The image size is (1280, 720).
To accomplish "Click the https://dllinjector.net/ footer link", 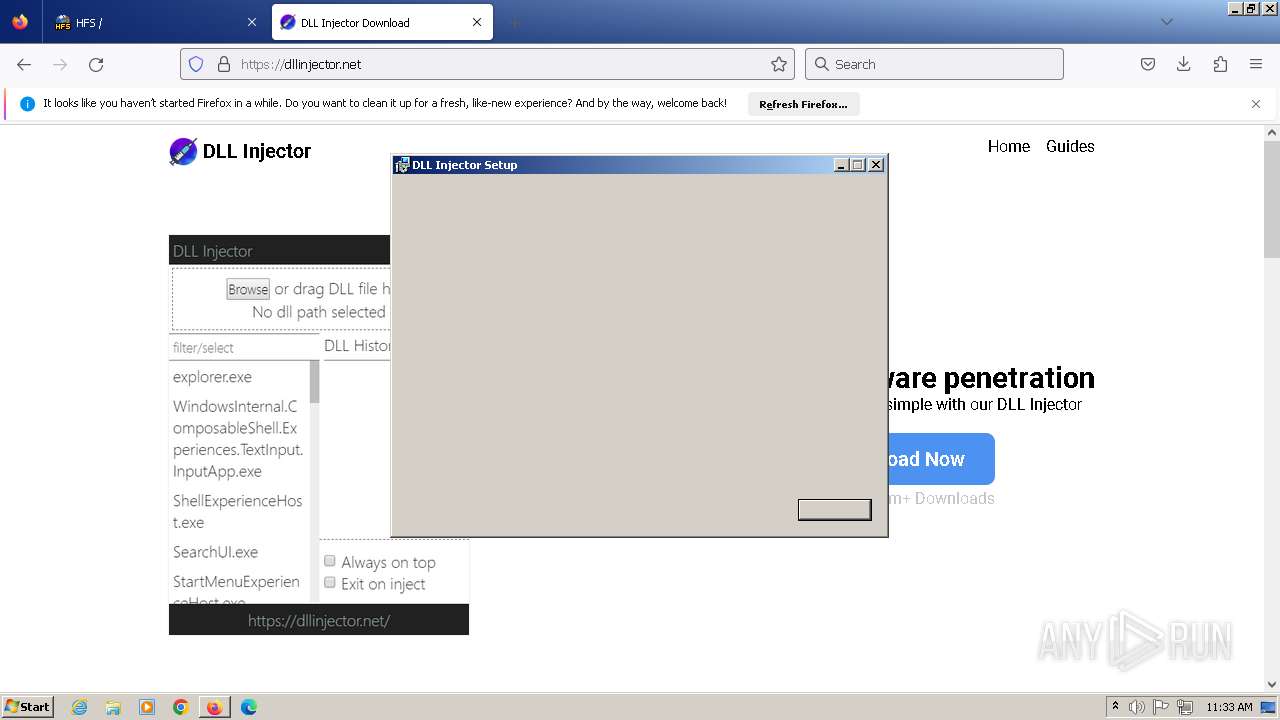I will (x=319, y=621).
